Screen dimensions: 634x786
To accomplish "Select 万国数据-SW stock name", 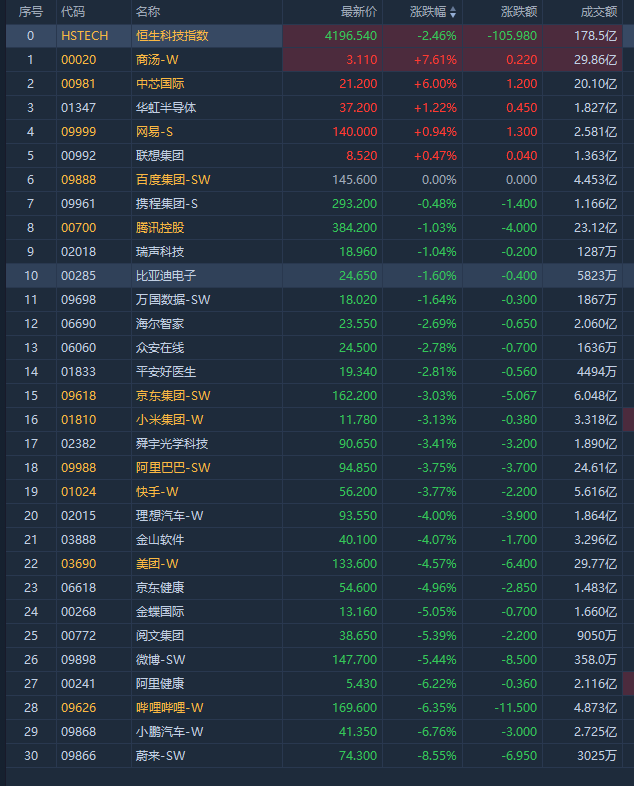I will tap(173, 300).
